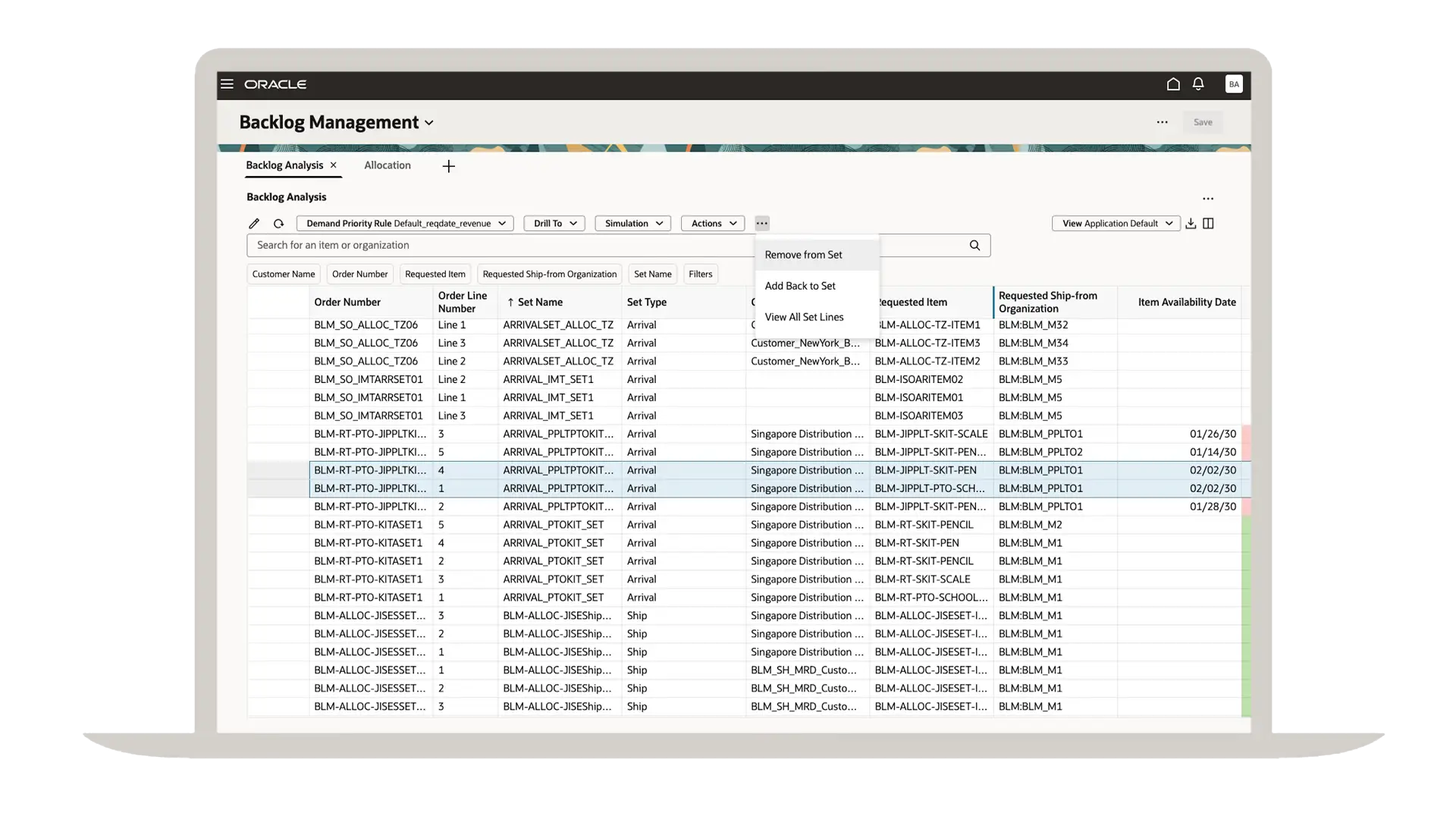The width and height of the screenshot is (1456, 819).
Task: Open notifications bell
Action: point(1198,84)
